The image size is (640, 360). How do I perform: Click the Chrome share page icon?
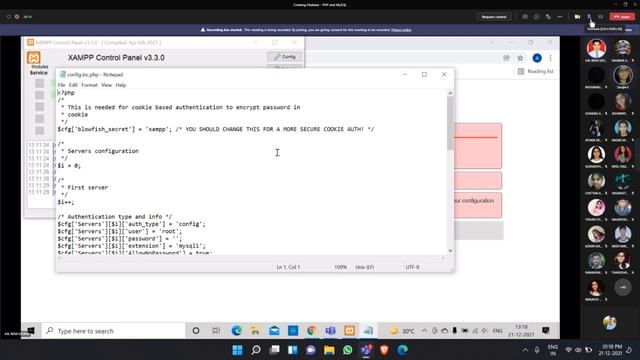506,58
